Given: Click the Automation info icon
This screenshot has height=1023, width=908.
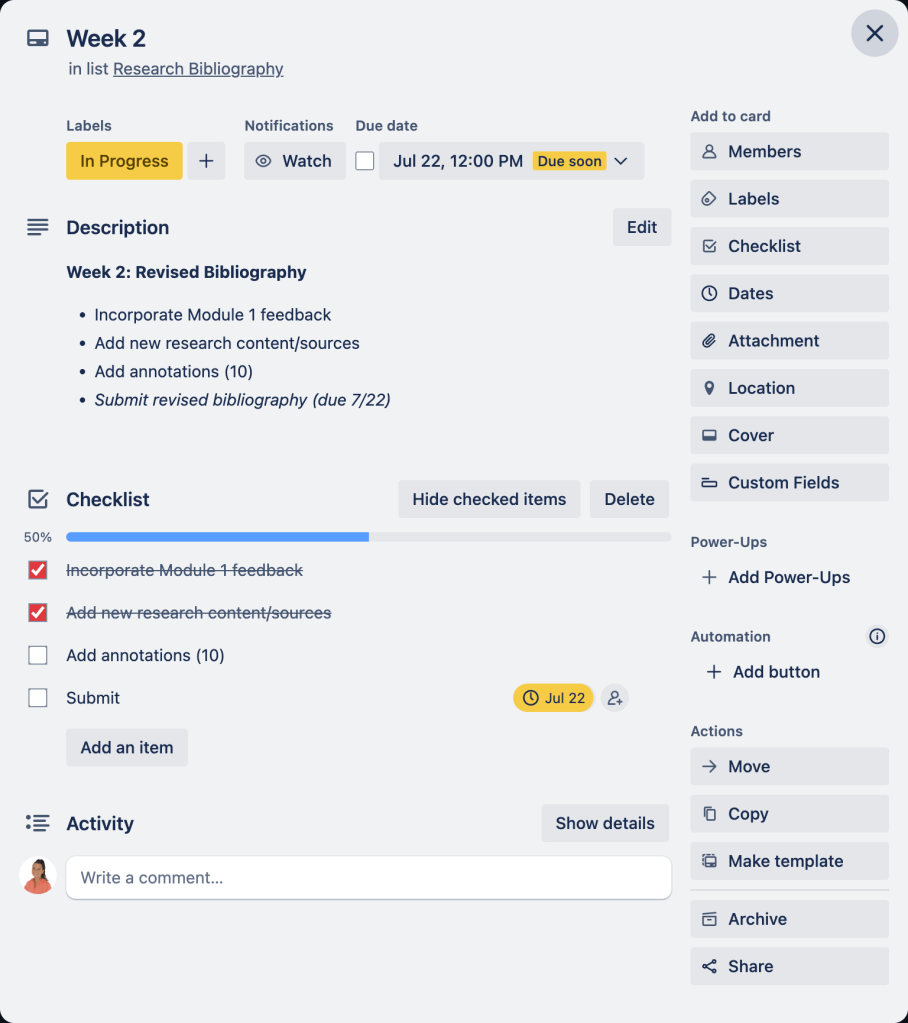Looking at the screenshot, I should (x=877, y=637).
